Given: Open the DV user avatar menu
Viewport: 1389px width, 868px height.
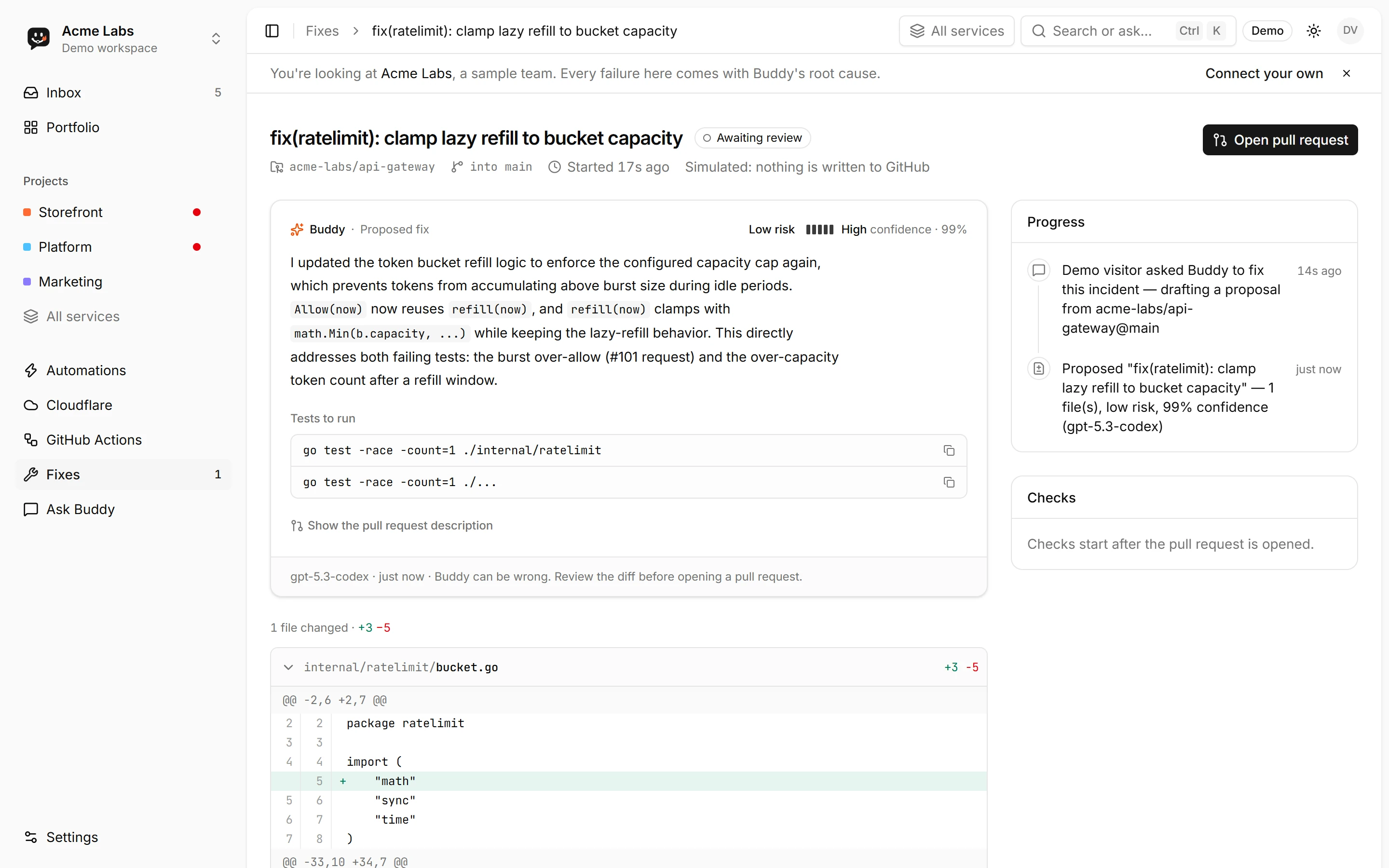Looking at the screenshot, I should [x=1350, y=30].
